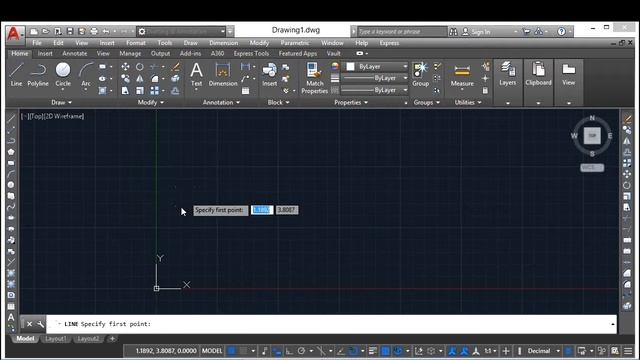Toggle MODEL space button in the status bar

(212, 351)
